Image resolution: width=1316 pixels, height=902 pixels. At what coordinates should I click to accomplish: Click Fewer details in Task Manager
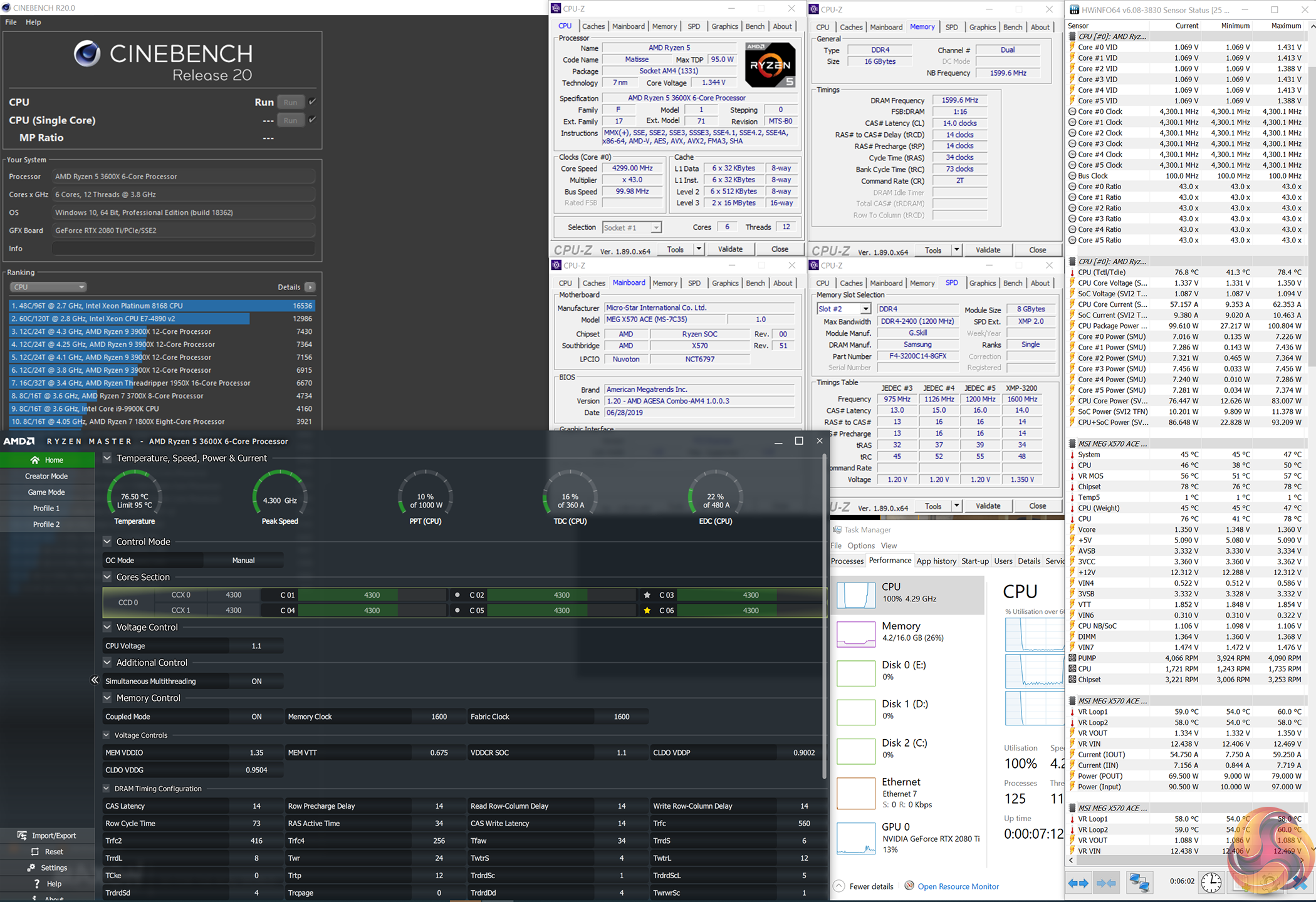[870, 886]
